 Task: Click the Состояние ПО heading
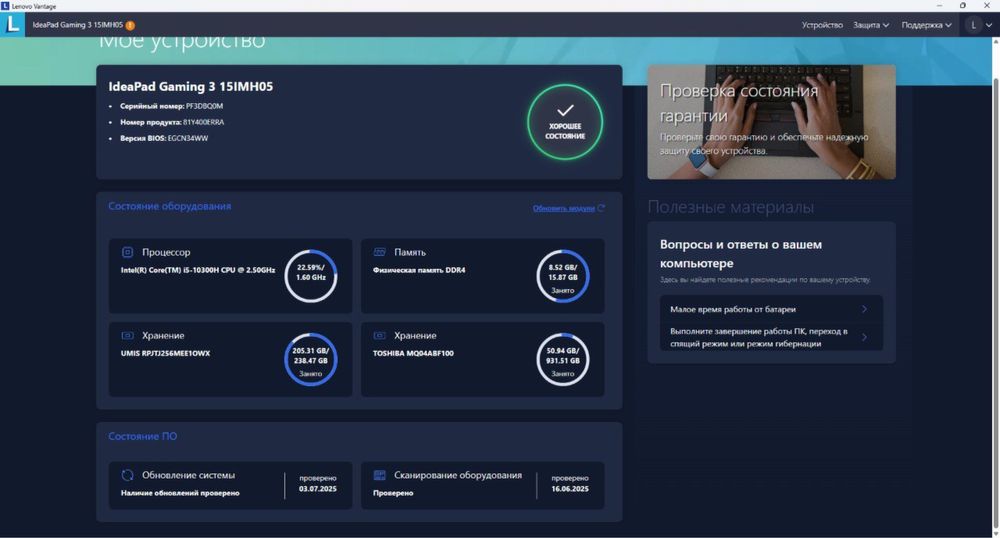143,436
